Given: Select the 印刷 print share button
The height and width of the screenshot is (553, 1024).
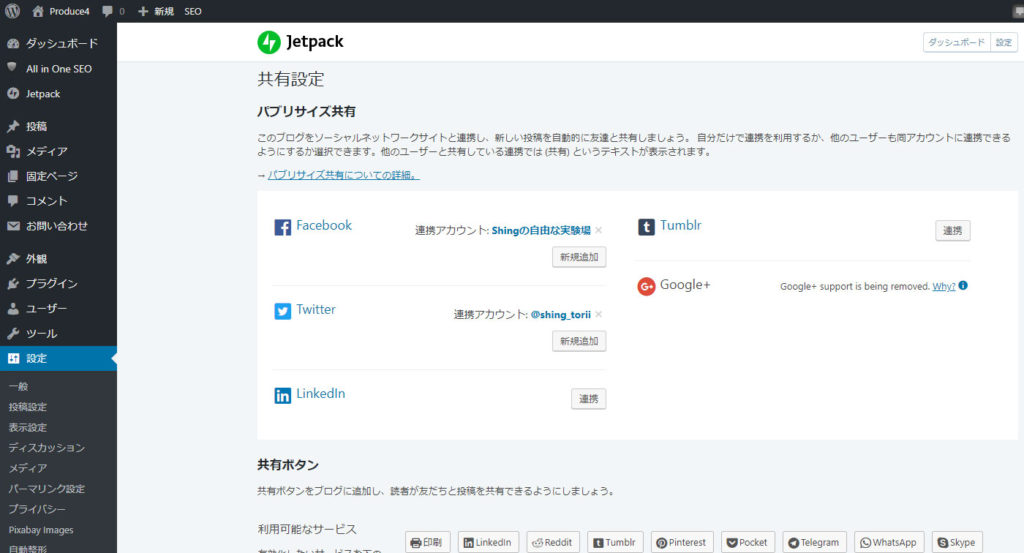Looking at the screenshot, I should point(428,543).
